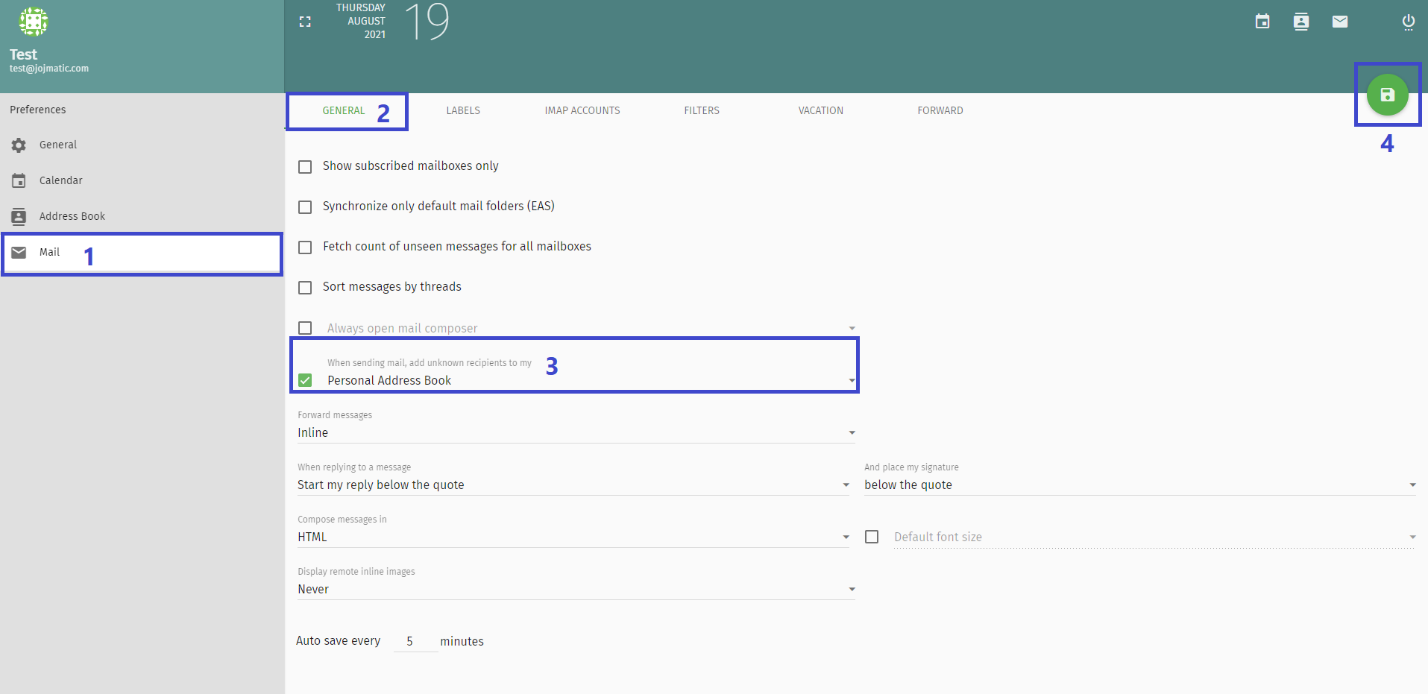Switch to the Filters tab
The image size is (1428, 694).
[x=701, y=111]
